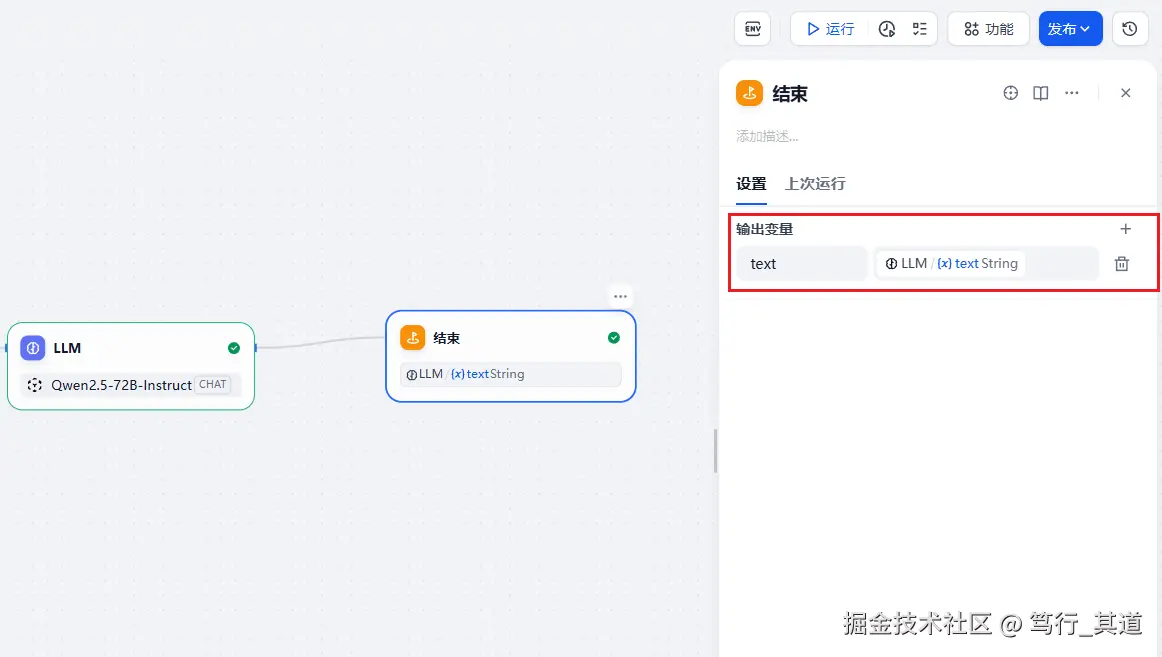Open the 功能 features panel
1162x657 pixels.
(x=988, y=28)
